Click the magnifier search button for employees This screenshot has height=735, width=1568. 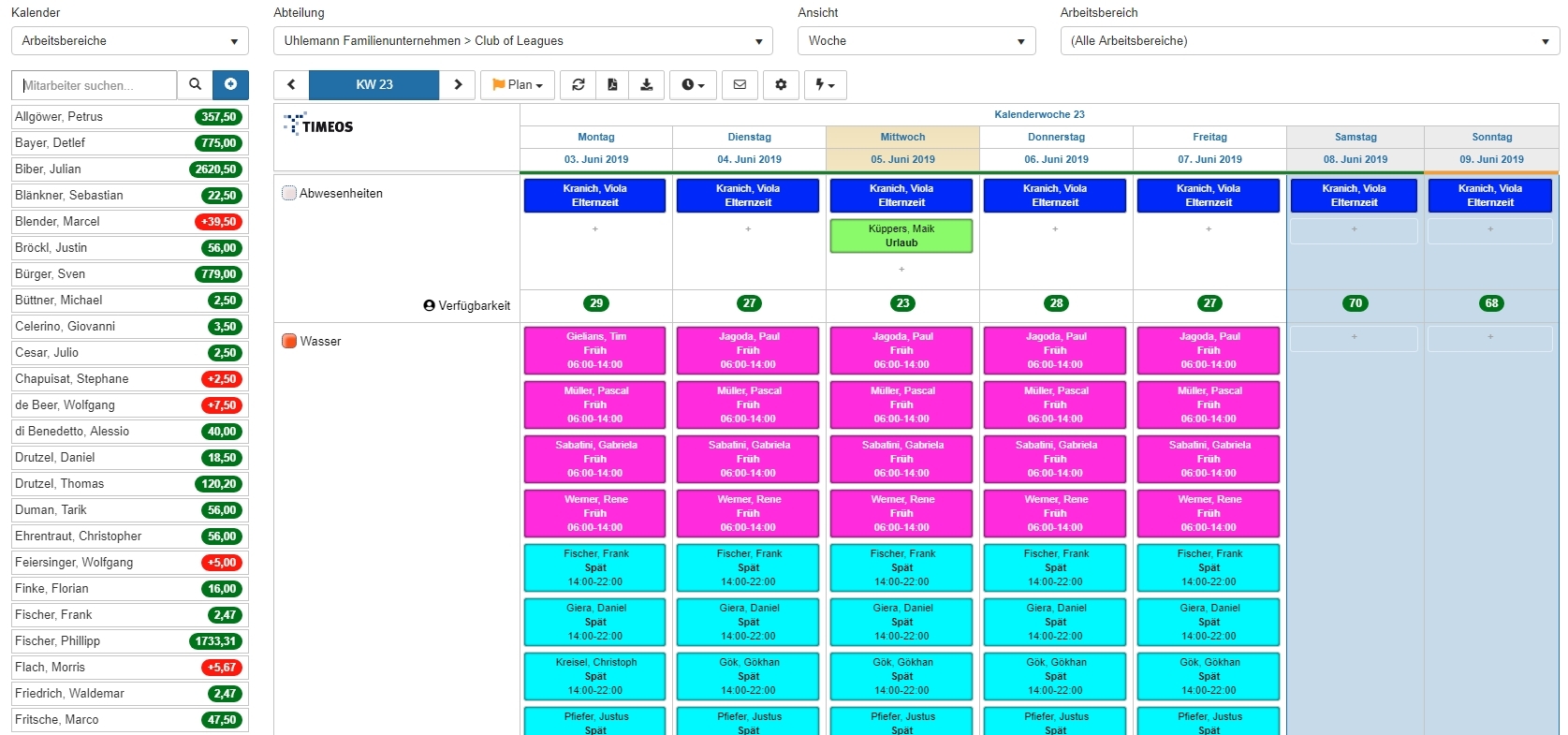tap(195, 84)
